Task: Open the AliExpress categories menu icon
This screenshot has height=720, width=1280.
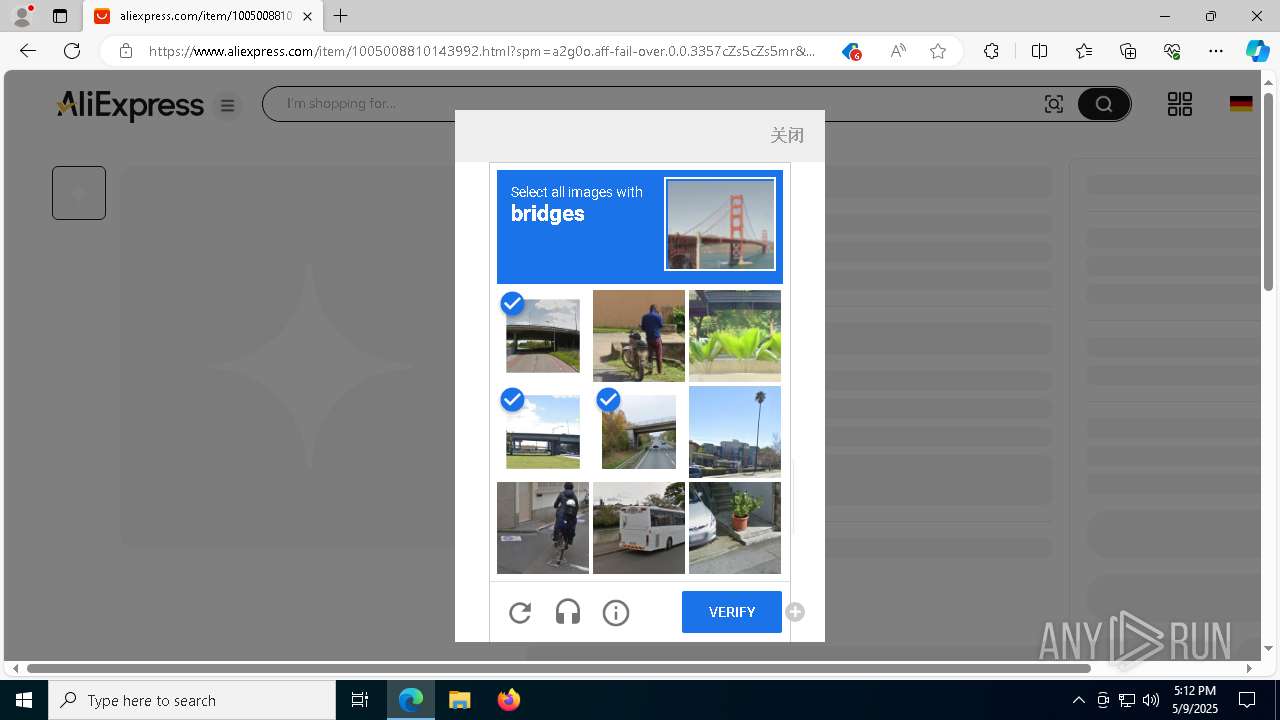Action: click(228, 105)
